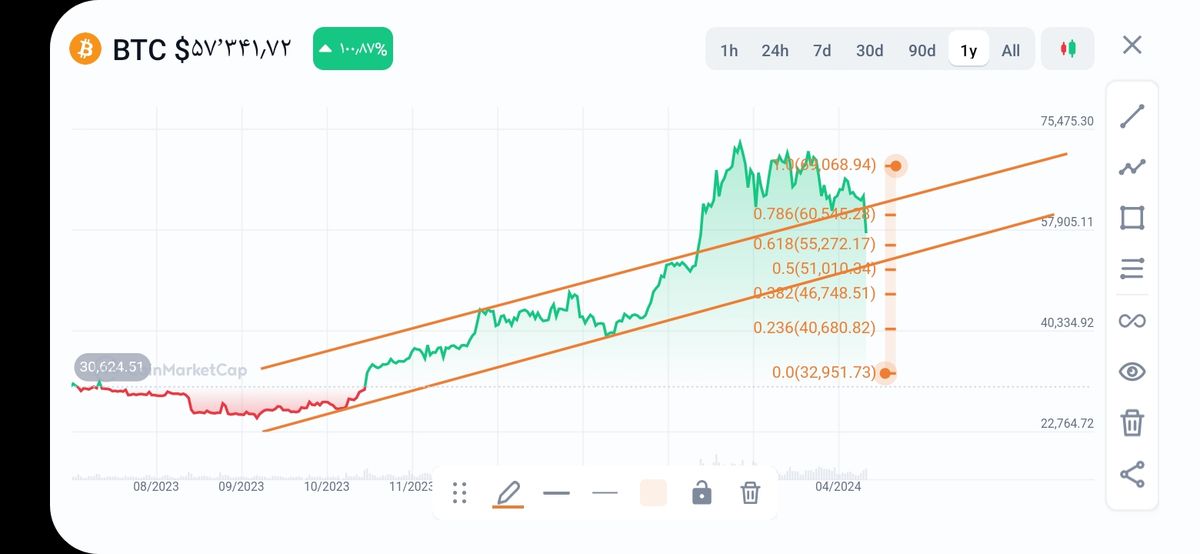Image resolution: width=1200 pixels, height=554 pixels.
Task: Open thick line width selector
Action: [556, 492]
